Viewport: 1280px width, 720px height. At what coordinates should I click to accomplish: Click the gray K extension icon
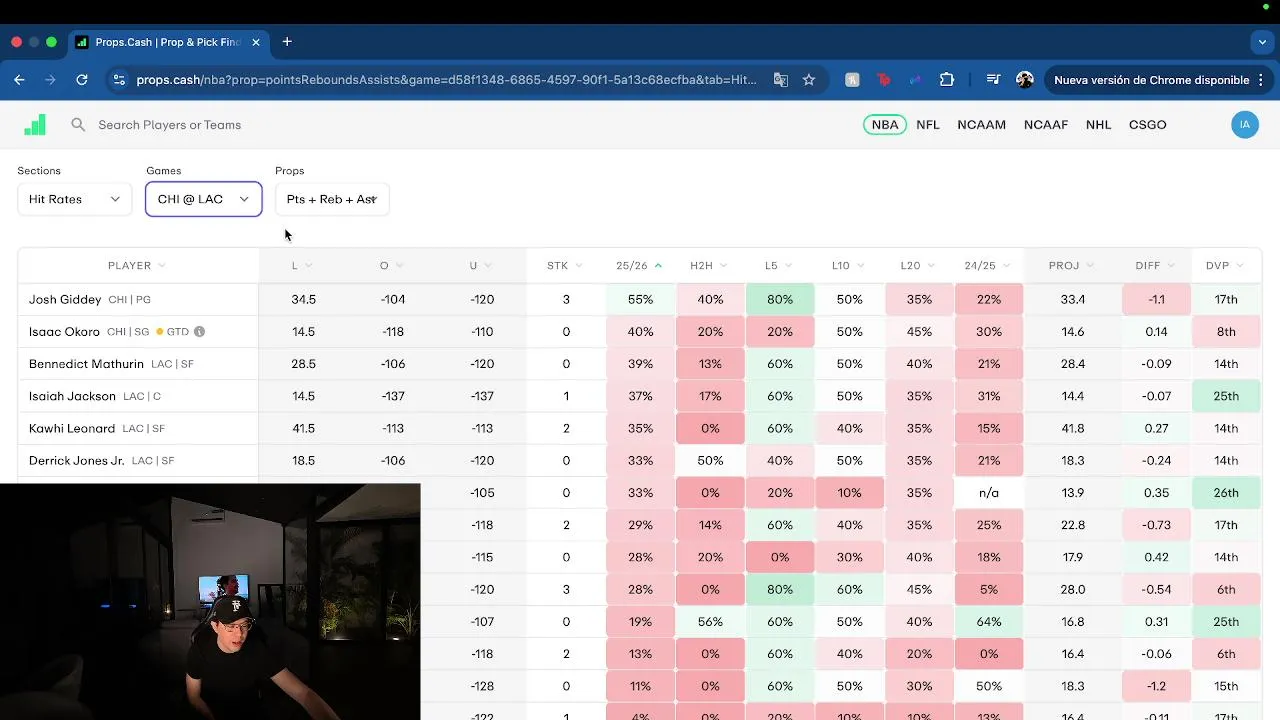coord(852,80)
